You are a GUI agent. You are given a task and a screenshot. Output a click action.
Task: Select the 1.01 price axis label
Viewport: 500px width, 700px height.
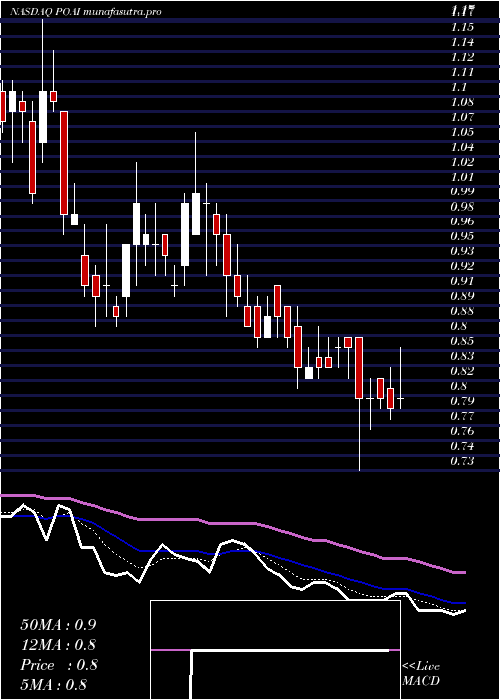(x=462, y=177)
